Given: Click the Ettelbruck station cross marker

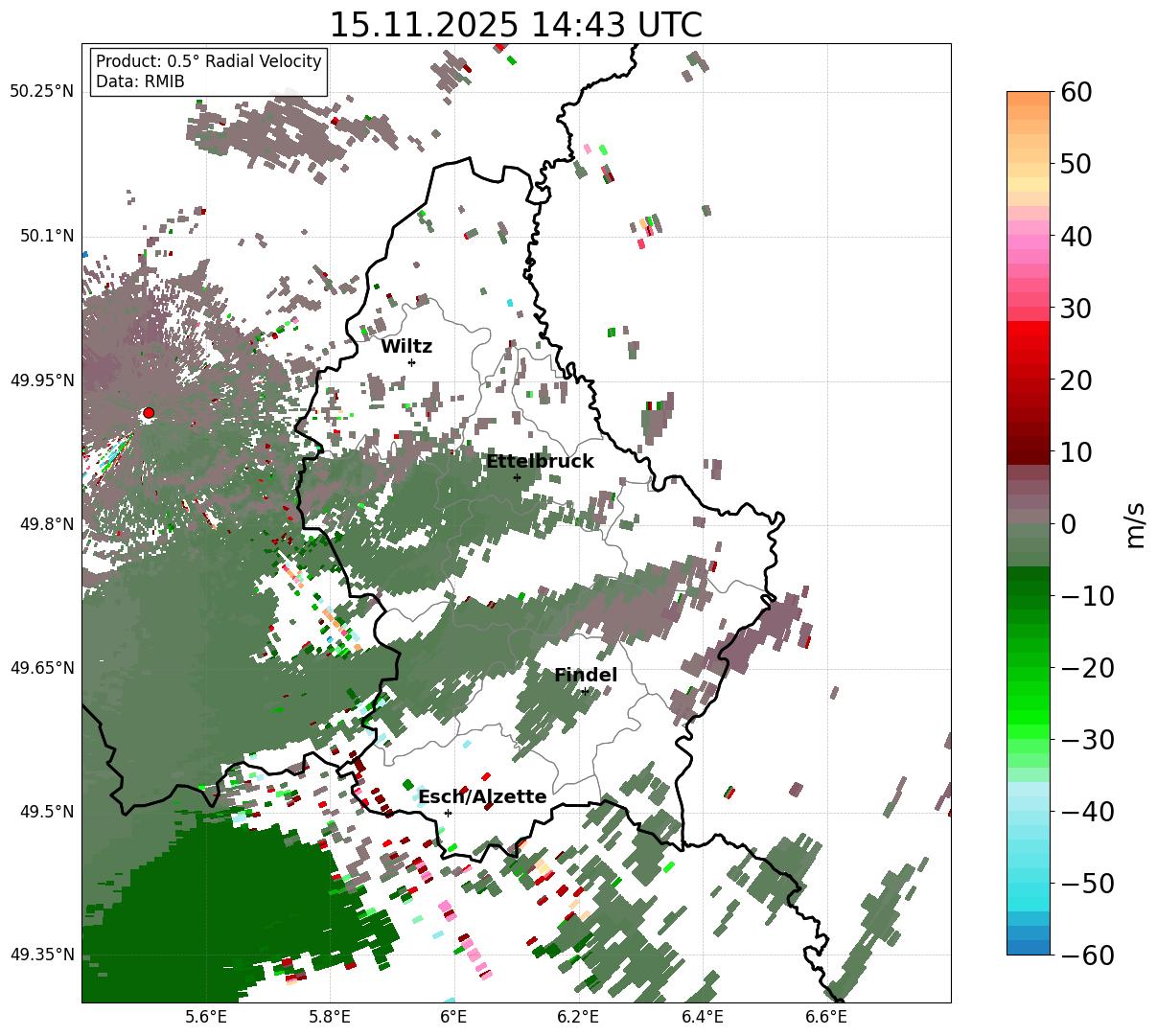Looking at the screenshot, I should tap(517, 477).
